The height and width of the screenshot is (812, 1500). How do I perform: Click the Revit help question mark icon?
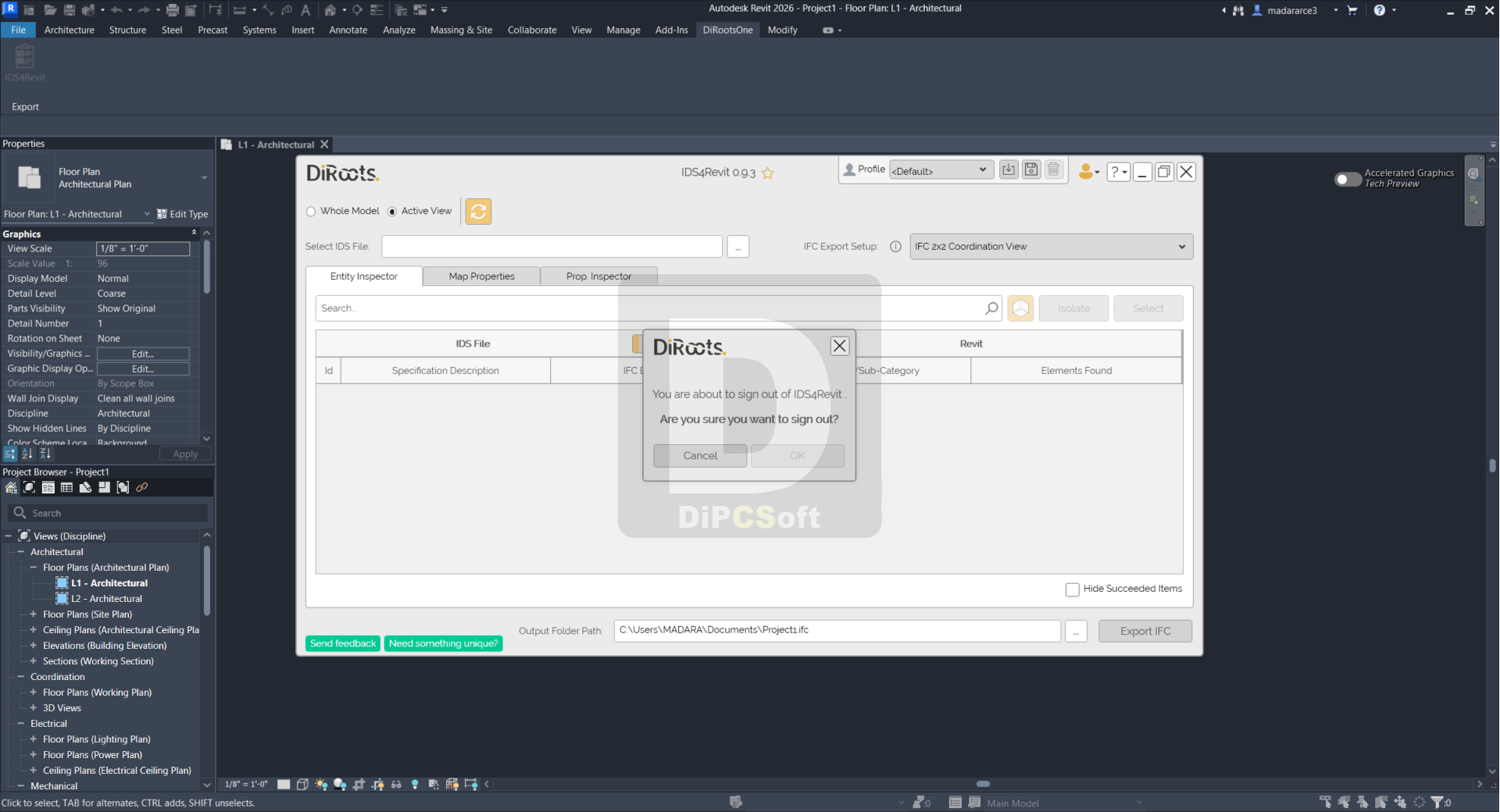tap(1380, 10)
